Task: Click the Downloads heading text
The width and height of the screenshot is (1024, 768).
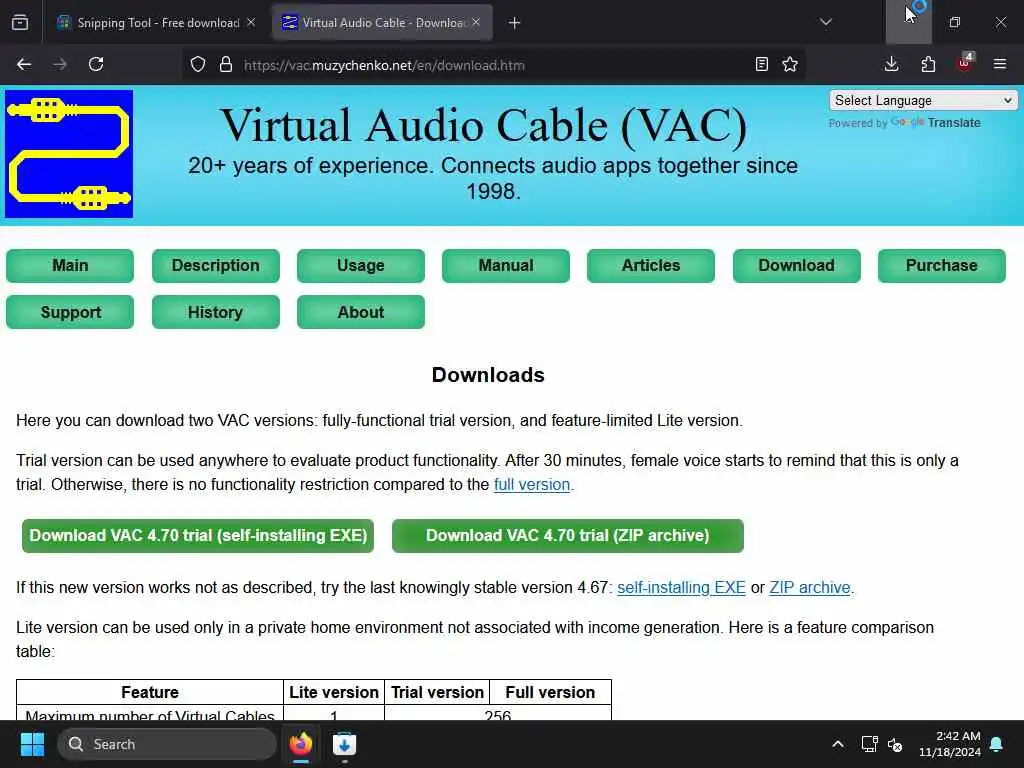Action: tap(488, 375)
